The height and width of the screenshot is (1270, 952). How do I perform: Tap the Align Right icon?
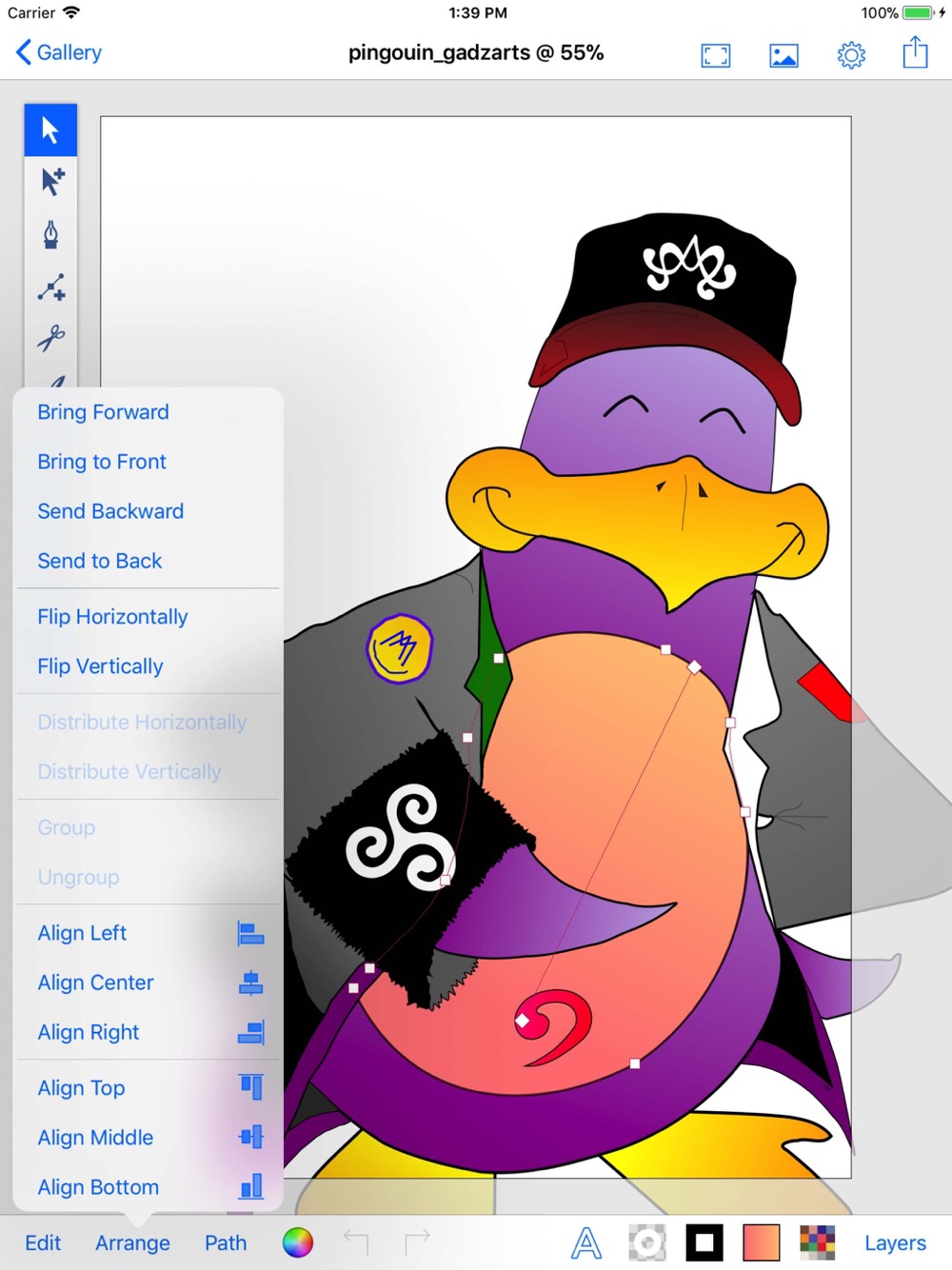click(x=251, y=1033)
